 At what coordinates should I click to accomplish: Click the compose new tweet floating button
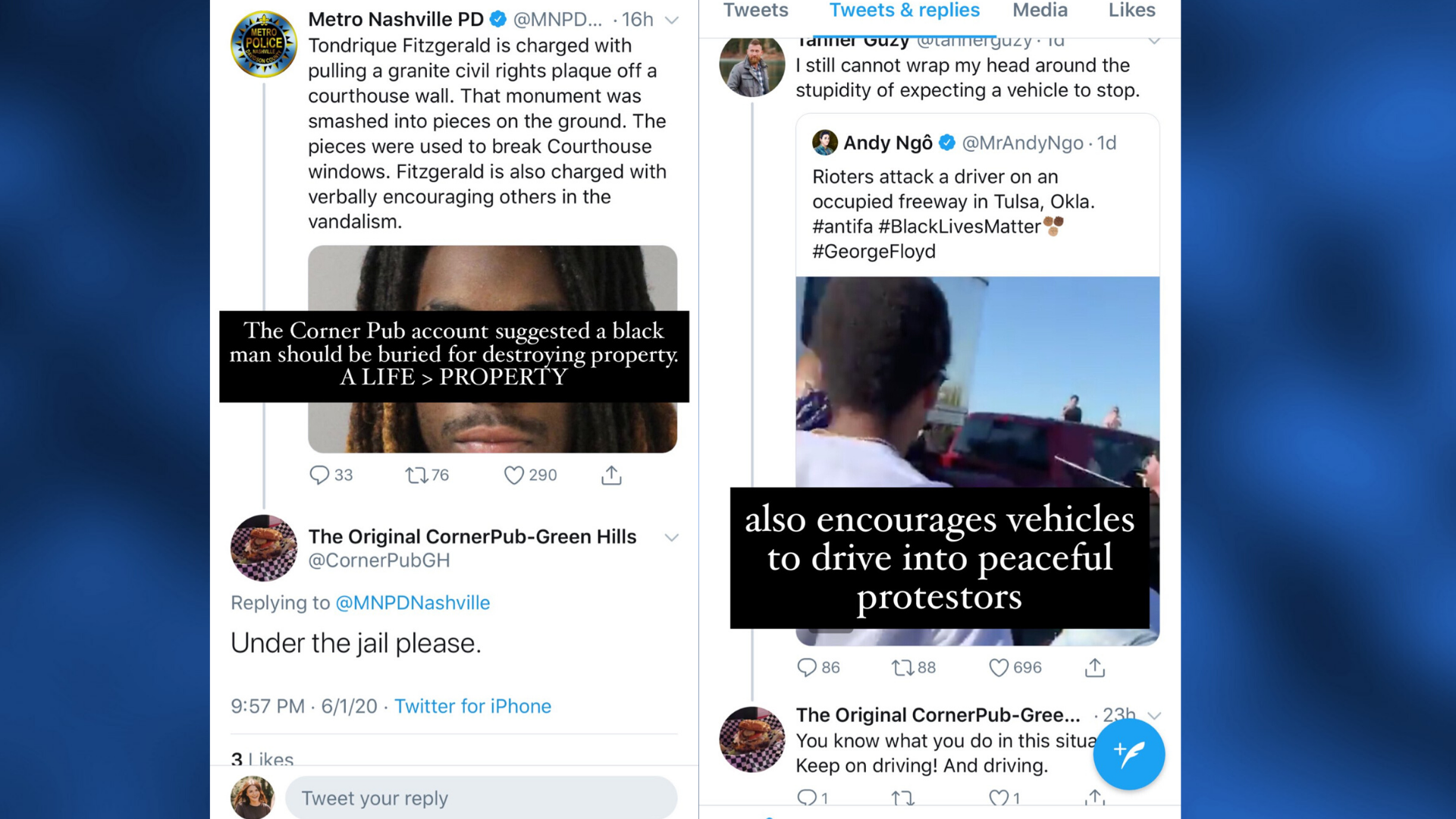pos(1128,754)
